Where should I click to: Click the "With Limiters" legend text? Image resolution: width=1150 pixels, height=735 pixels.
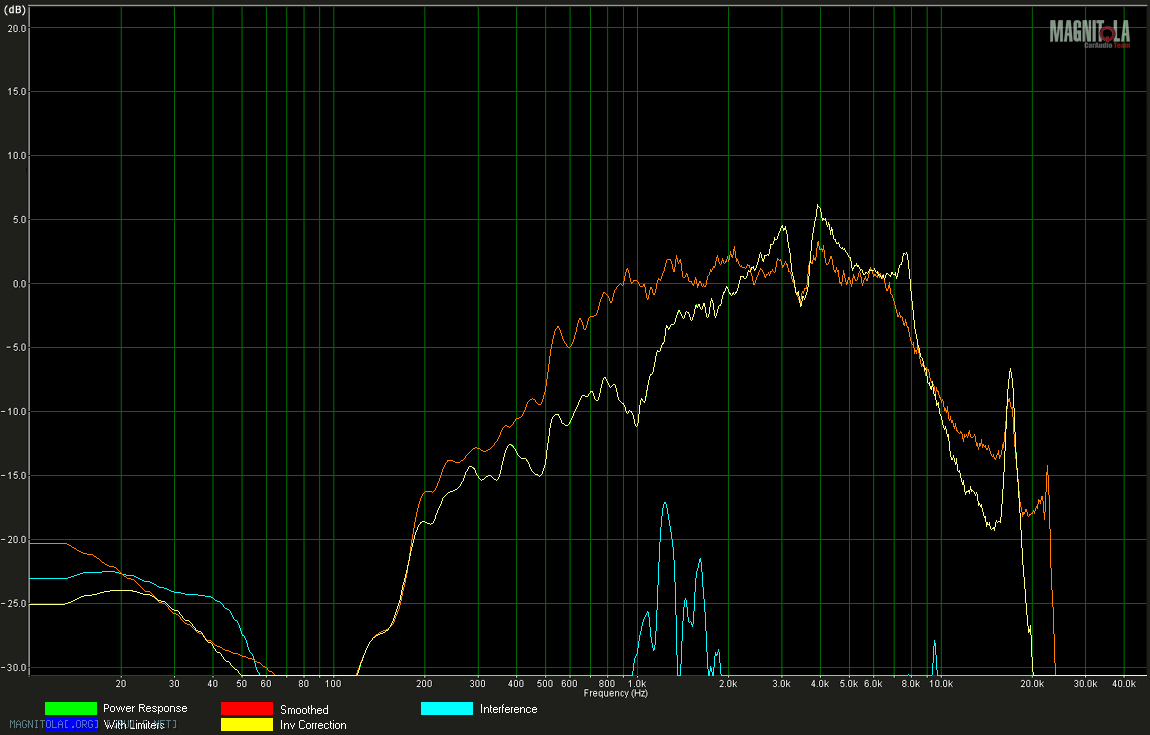(x=134, y=725)
